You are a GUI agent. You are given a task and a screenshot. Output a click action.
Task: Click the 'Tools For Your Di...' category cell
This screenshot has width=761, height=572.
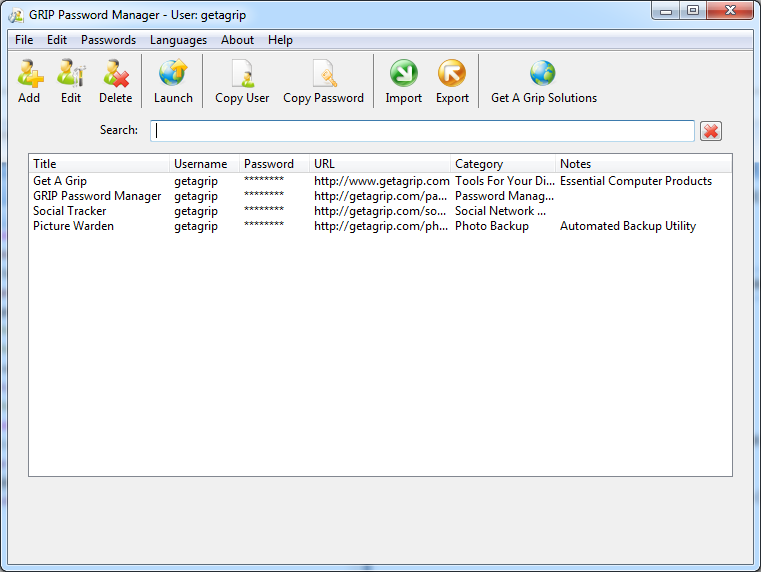tap(504, 181)
